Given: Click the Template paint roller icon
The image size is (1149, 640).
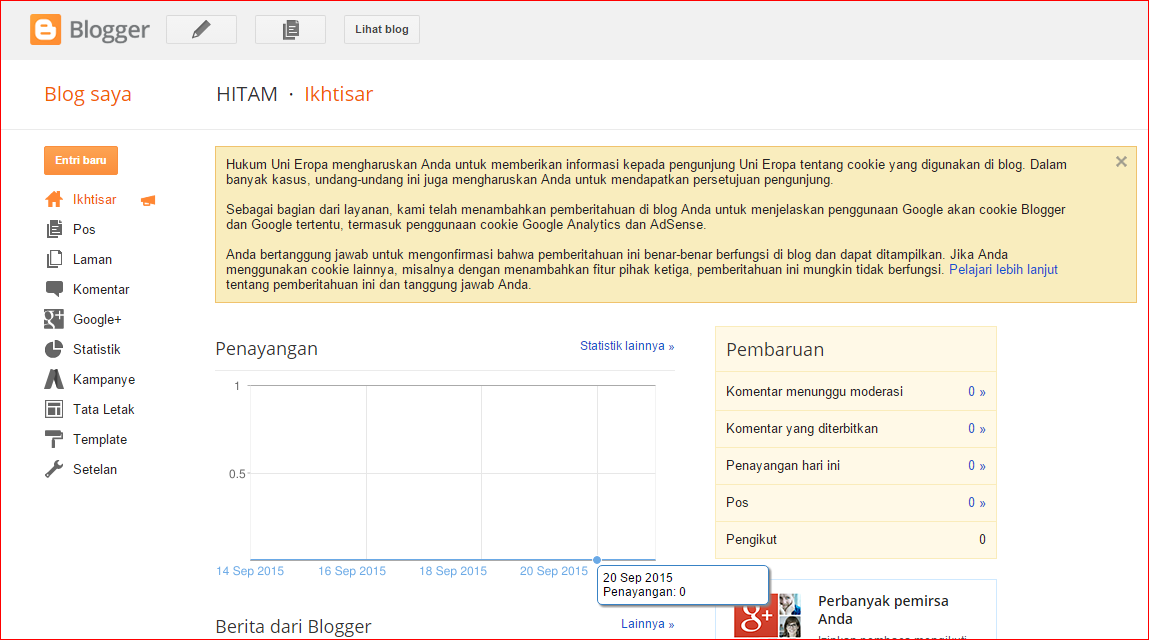Looking at the screenshot, I should pos(53,439).
